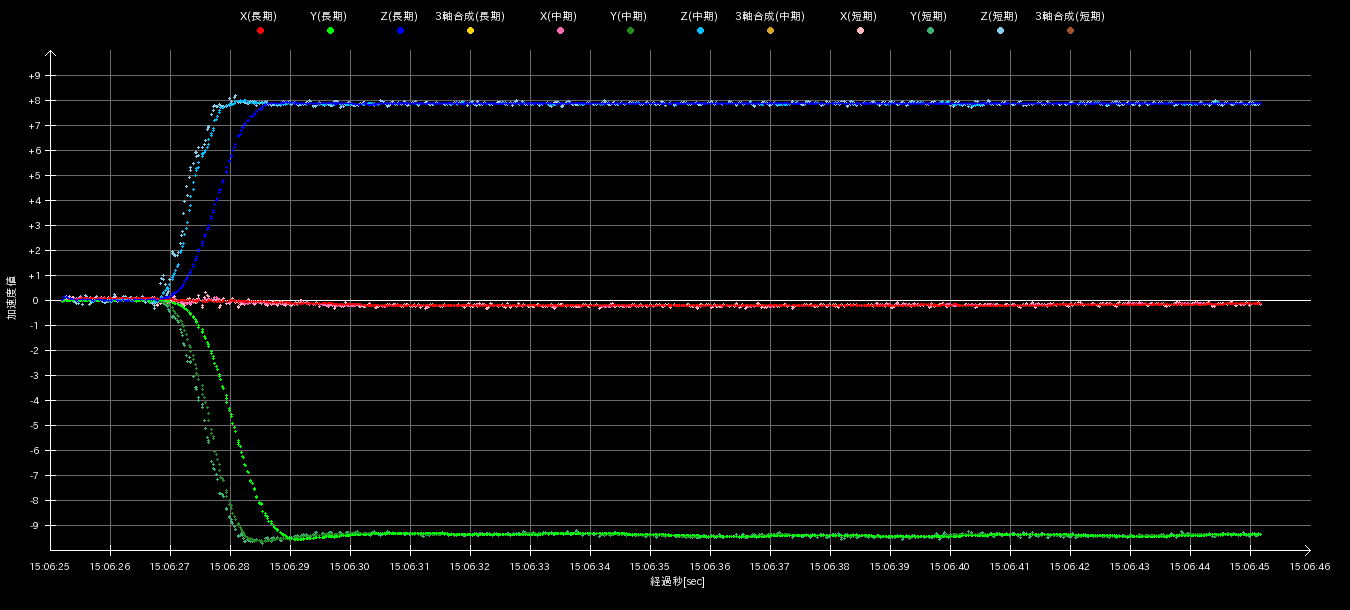
Task: Click the orange 3軸合成(中期) legend marker
Action: 770,31
